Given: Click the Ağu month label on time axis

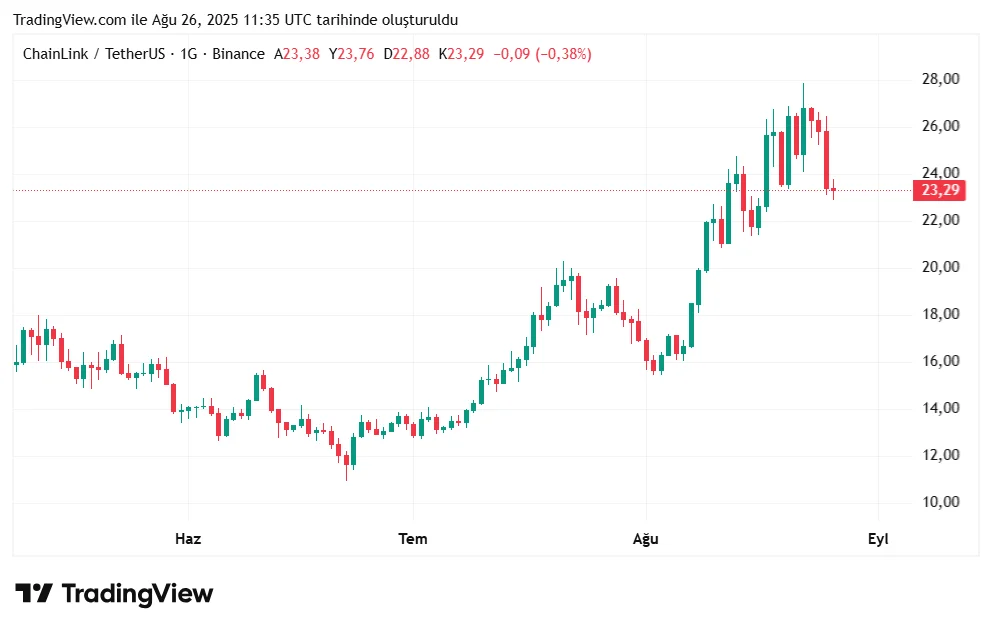Looking at the screenshot, I should tap(646, 539).
